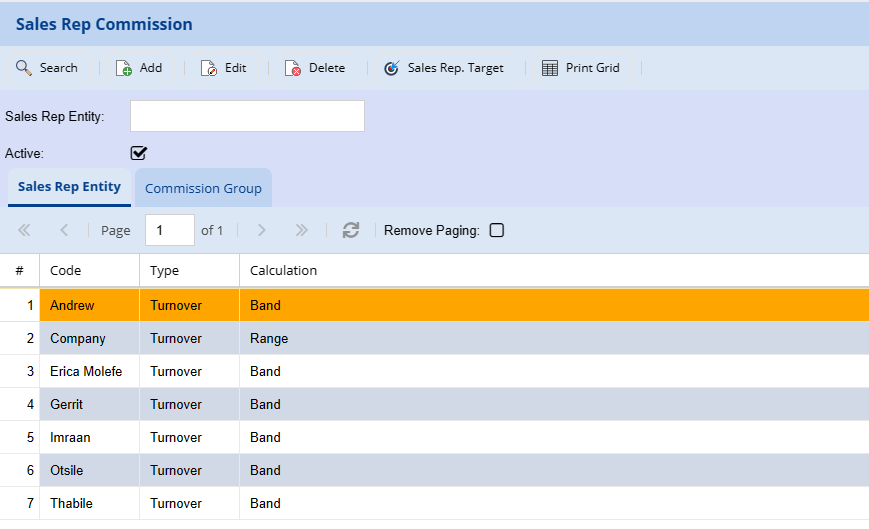This screenshot has width=869, height=529.
Task: Jump to the last page of results
Action: (x=302, y=230)
